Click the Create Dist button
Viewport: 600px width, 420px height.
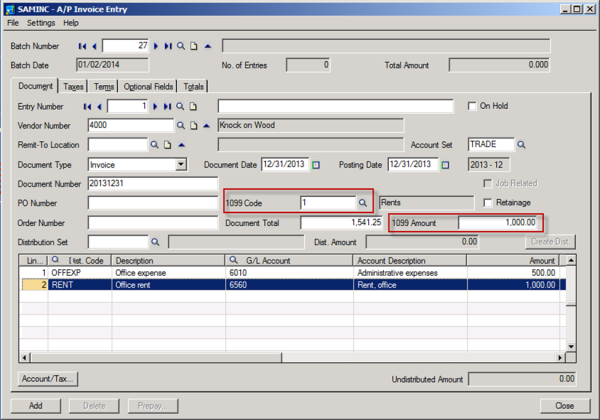(x=550, y=242)
